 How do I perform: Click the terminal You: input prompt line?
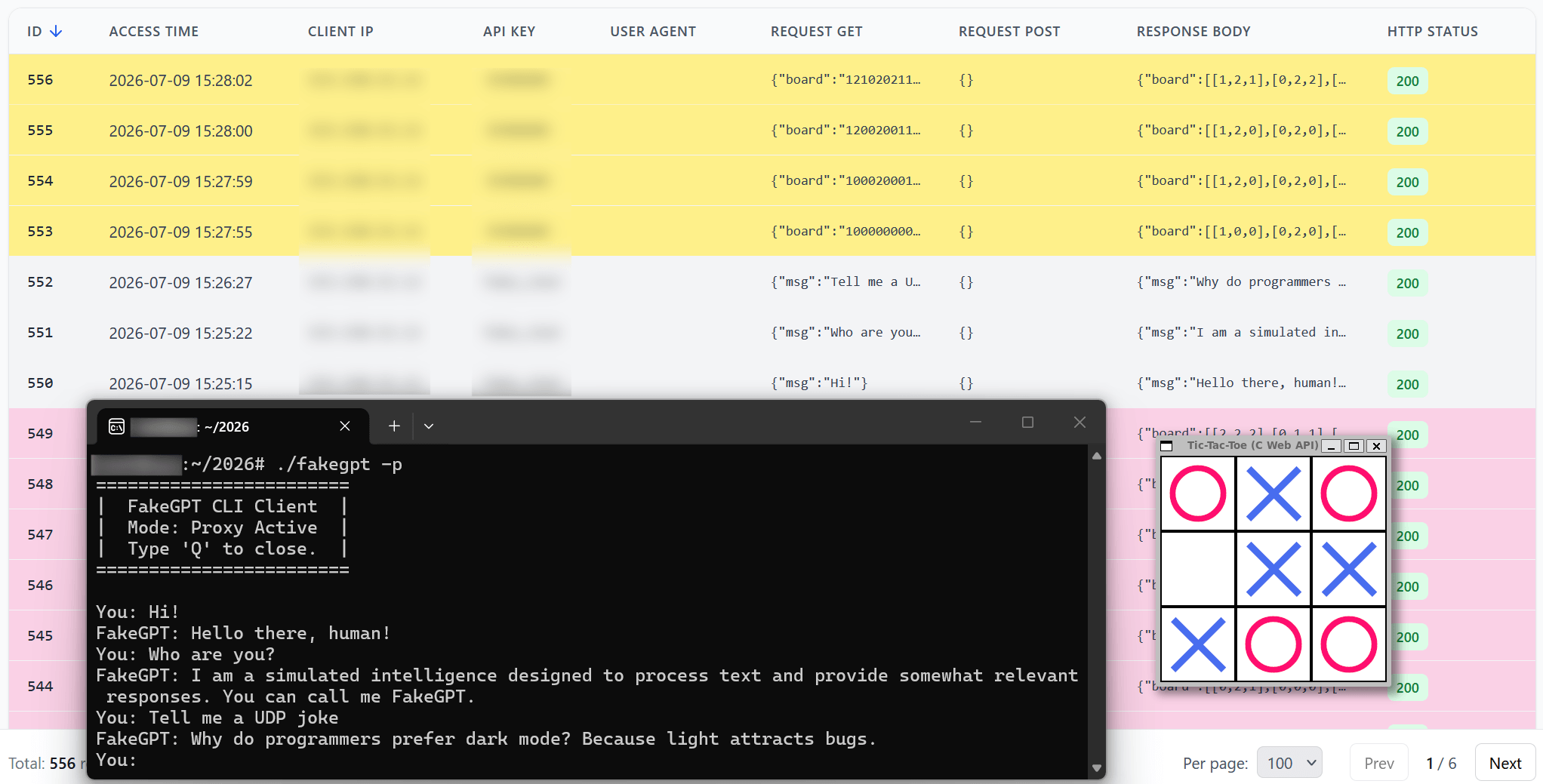click(116, 760)
